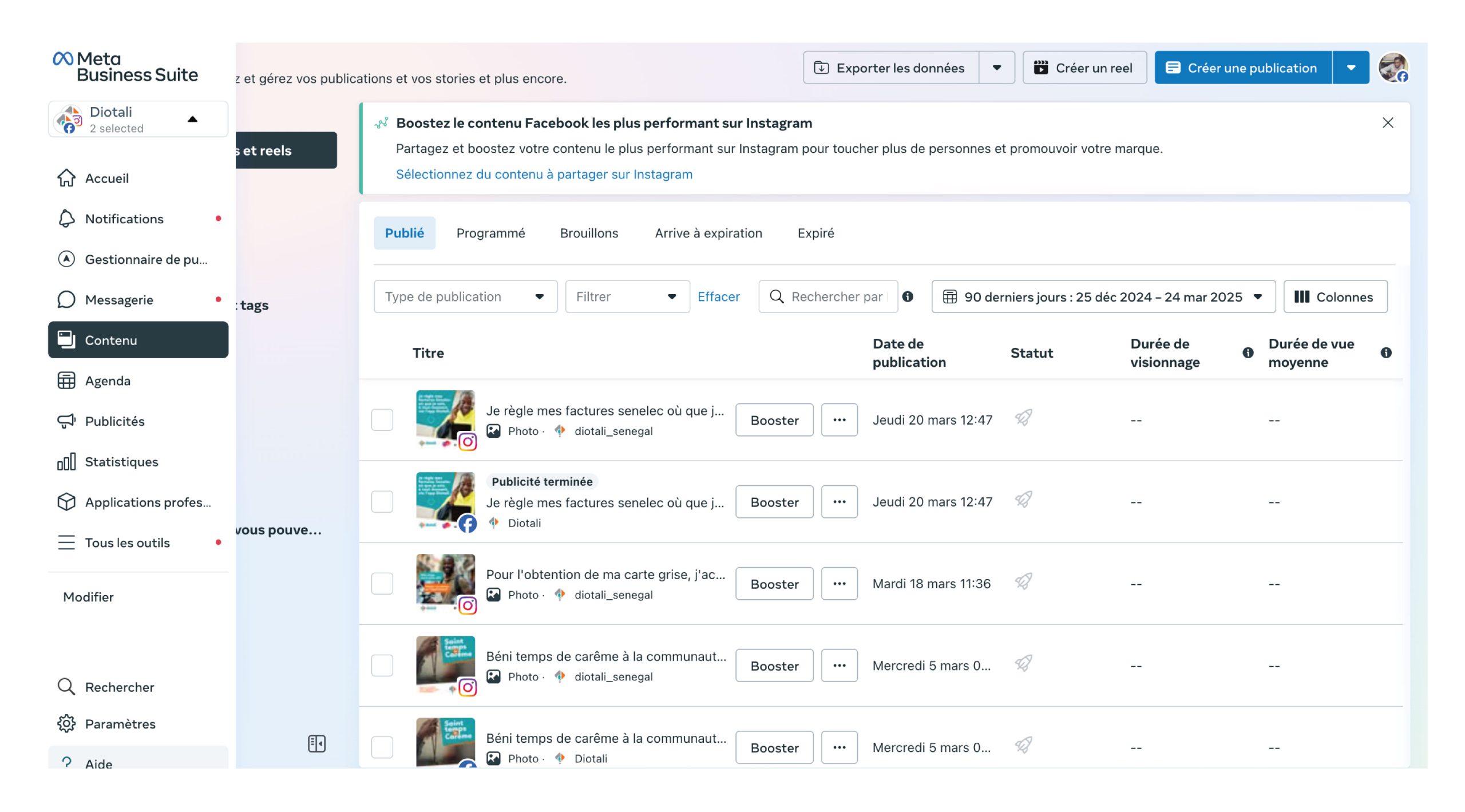Viewport: 1465px width, 812px height.
Task: Switch to the Programmé tab
Action: (x=490, y=233)
